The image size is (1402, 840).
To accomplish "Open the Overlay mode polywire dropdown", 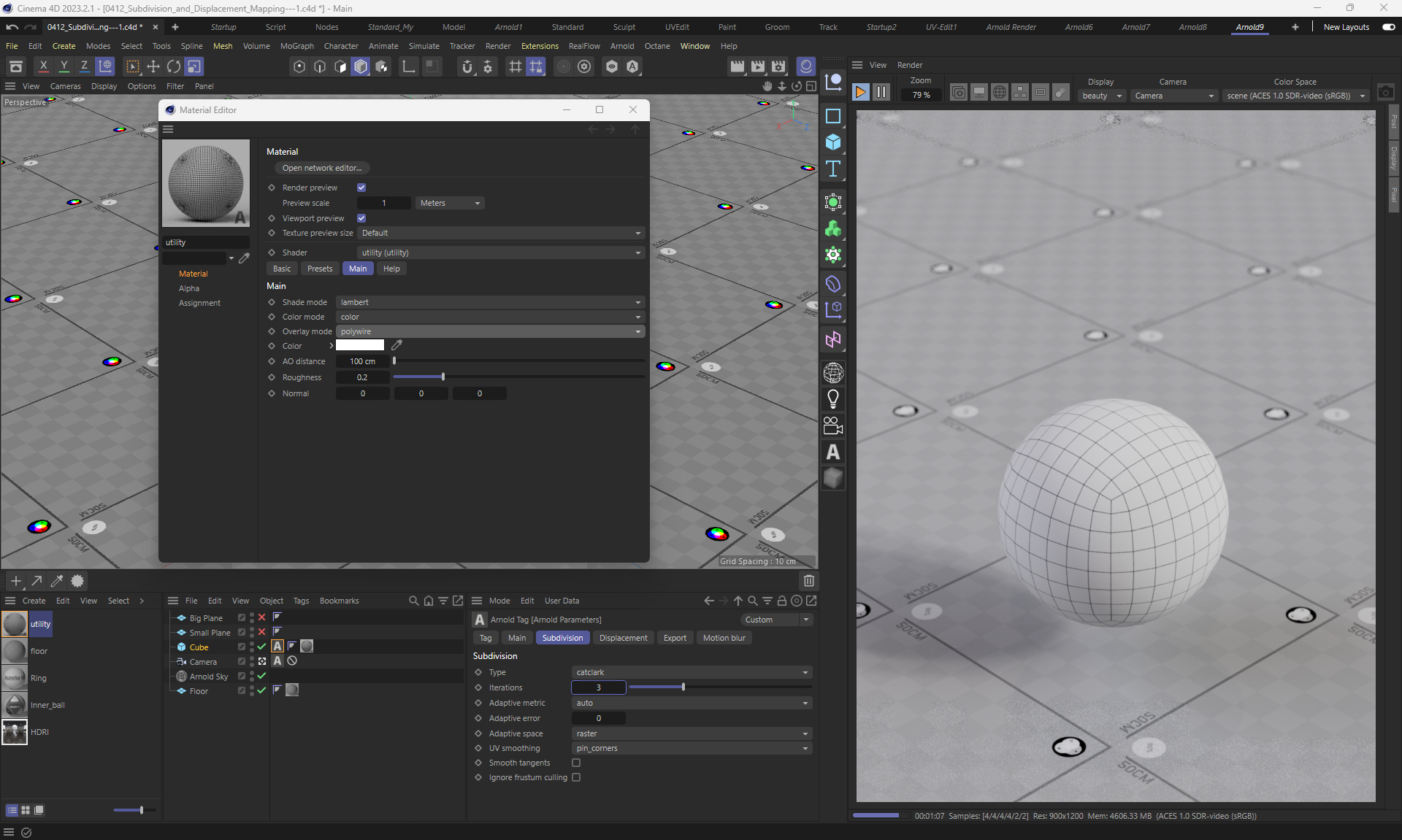I will click(490, 331).
